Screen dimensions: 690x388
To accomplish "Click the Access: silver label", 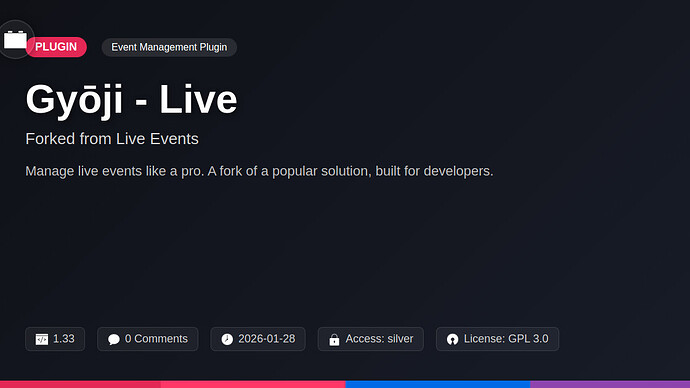I will point(379,339).
